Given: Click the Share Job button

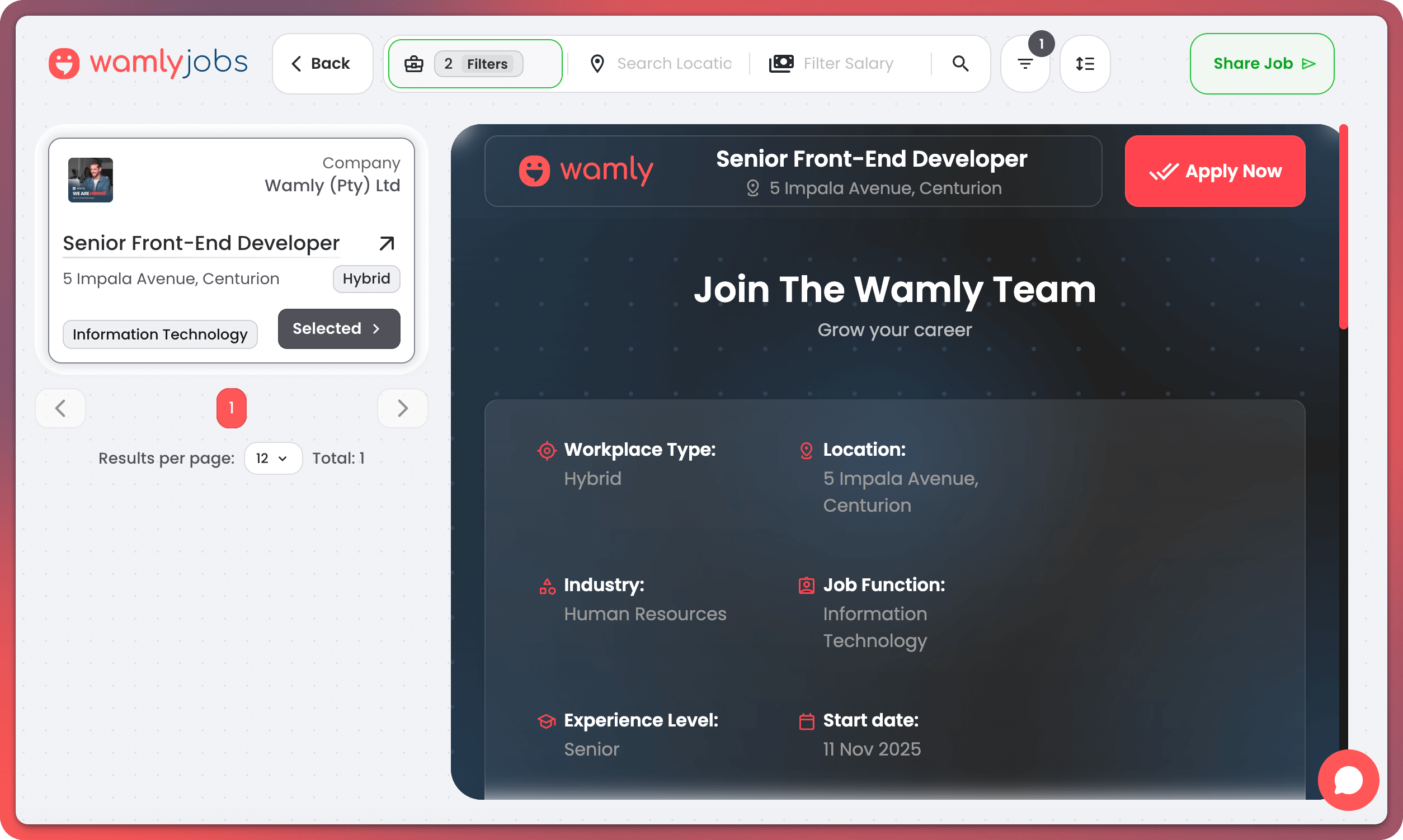Looking at the screenshot, I should coord(1261,63).
